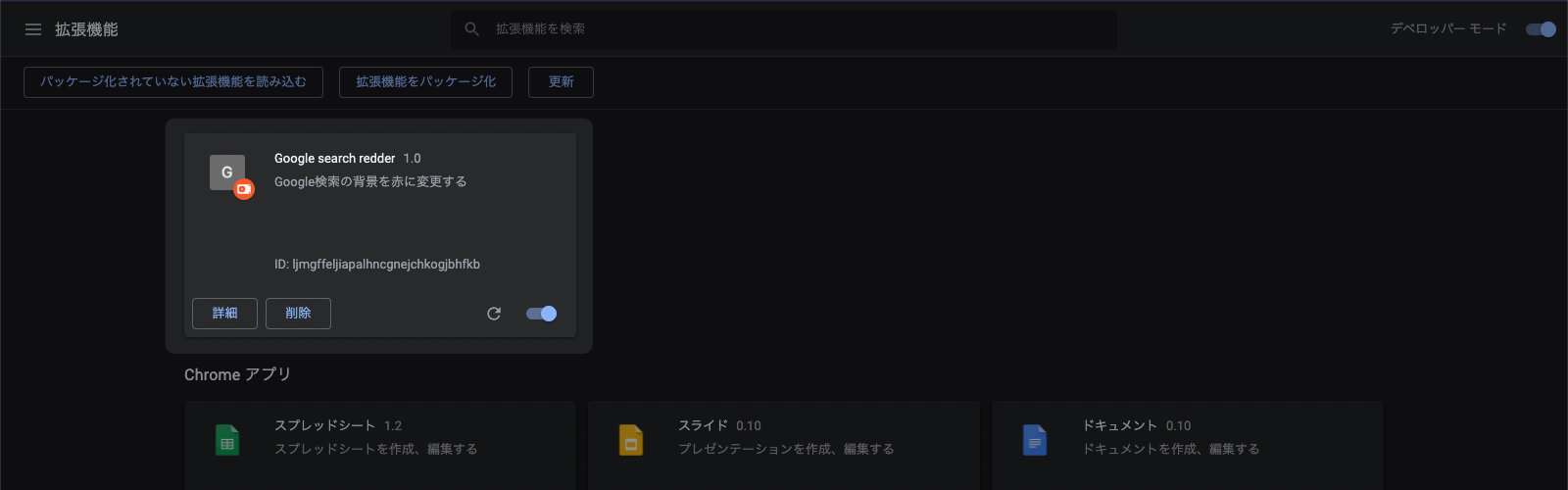Viewport: 1568px width, 490px height.
Task: Click the 拡張機能 page title
Action: click(86, 29)
